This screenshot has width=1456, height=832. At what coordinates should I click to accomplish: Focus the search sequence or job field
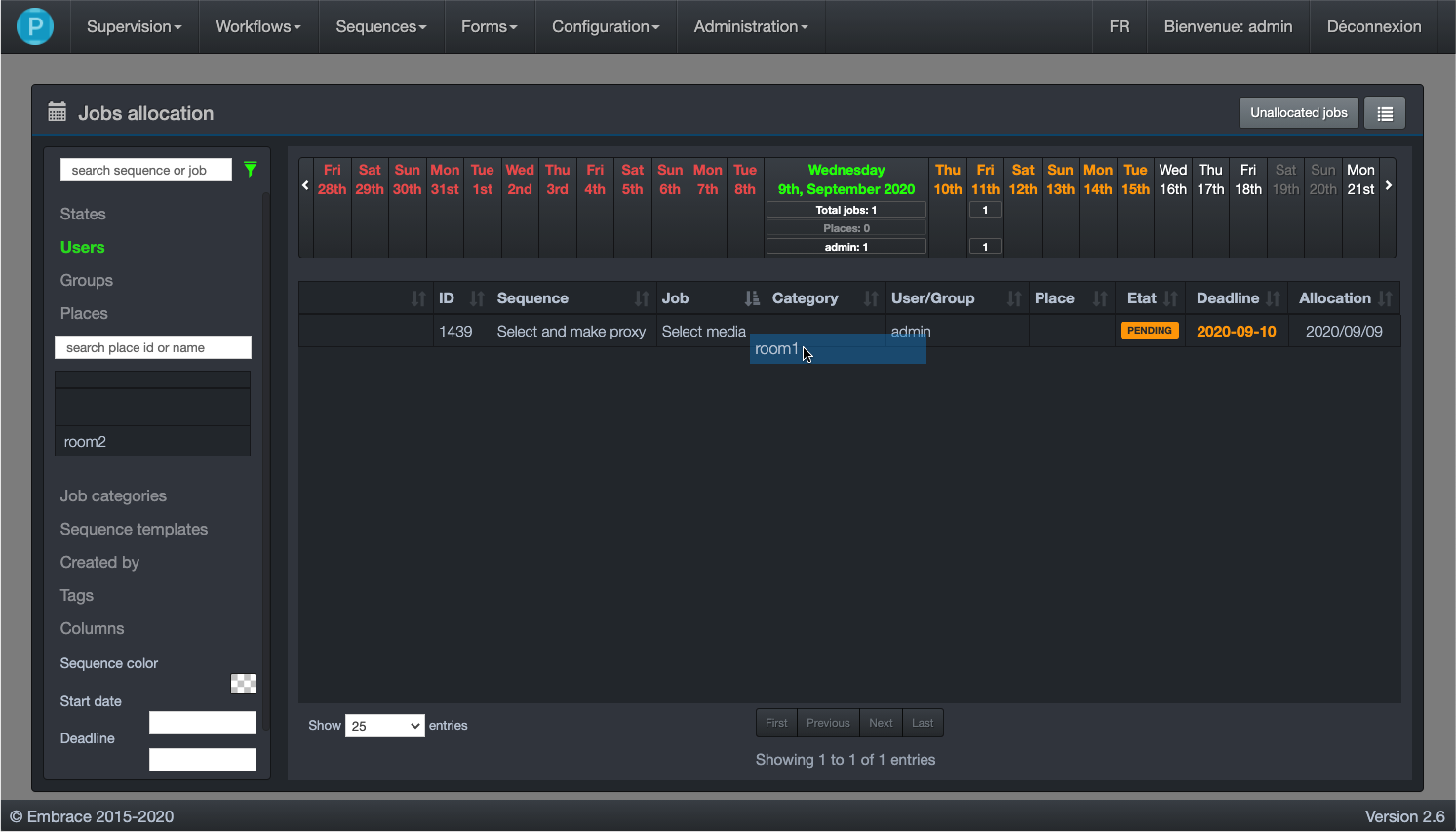pos(146,170)
